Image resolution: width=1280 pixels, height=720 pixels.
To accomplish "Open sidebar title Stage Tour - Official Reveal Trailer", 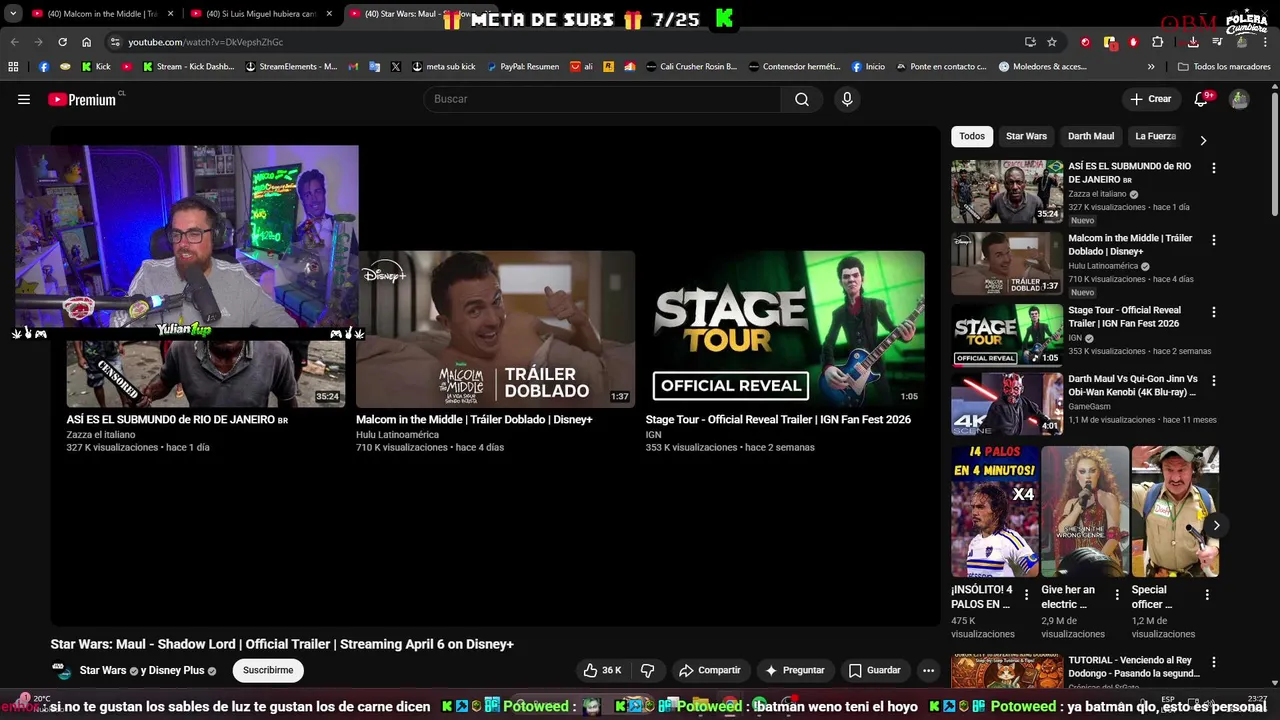I will coord(1124,317).
